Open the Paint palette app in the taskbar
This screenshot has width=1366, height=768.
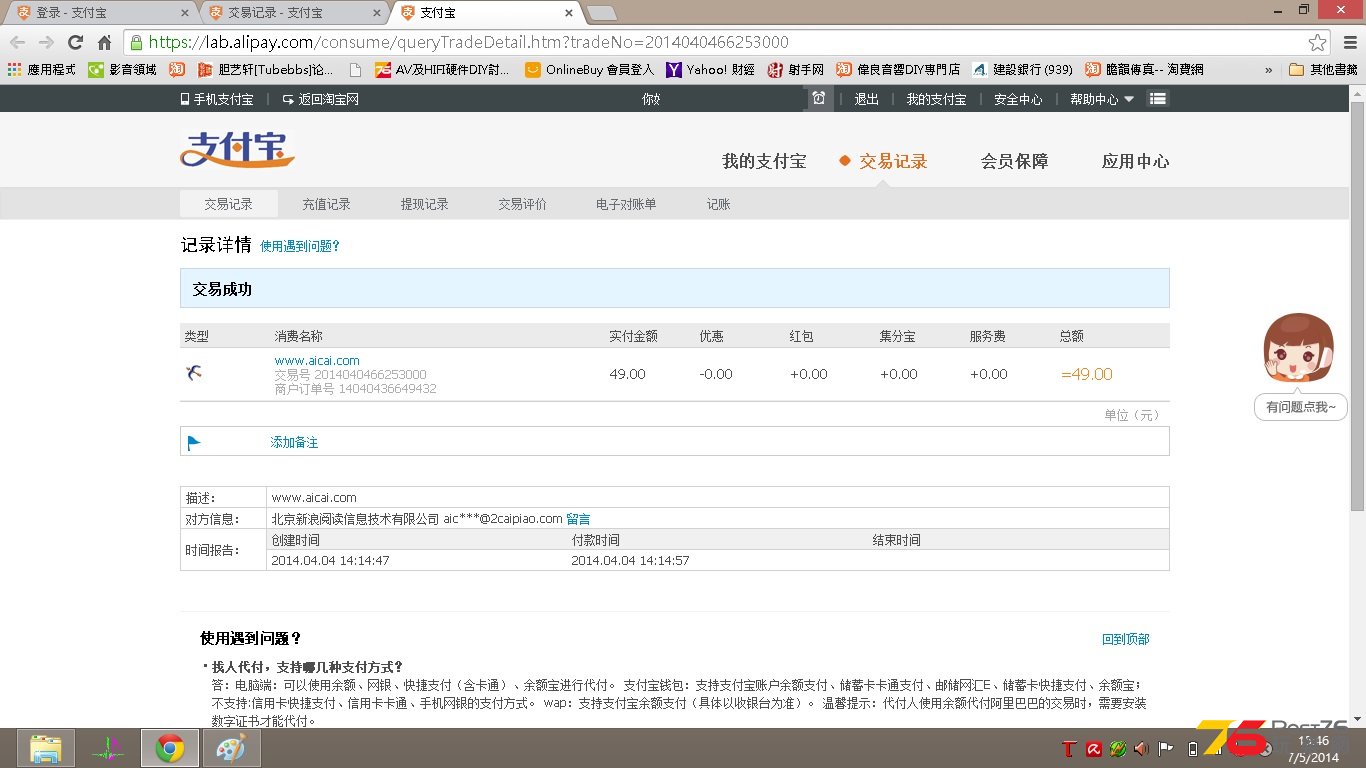231,748
